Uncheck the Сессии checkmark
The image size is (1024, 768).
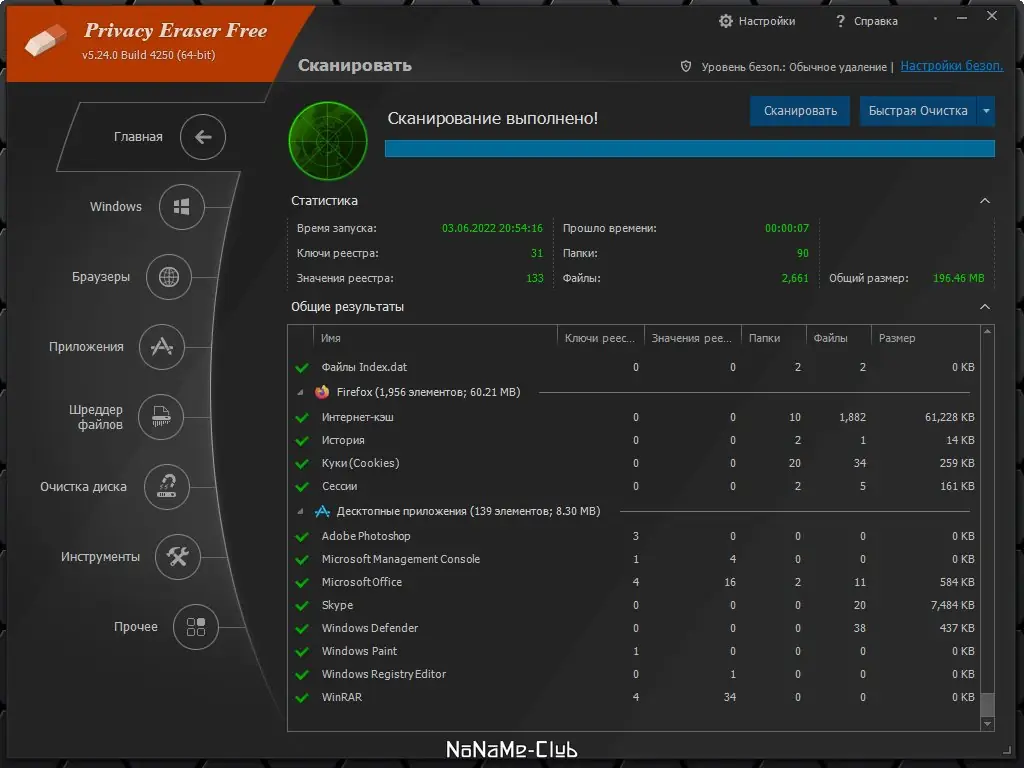point(302,487)
